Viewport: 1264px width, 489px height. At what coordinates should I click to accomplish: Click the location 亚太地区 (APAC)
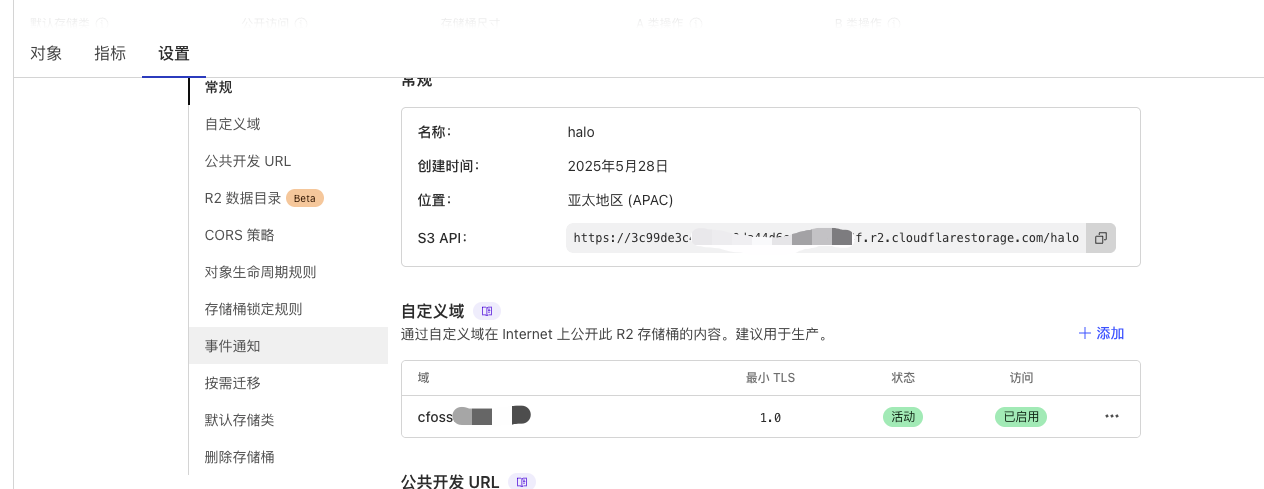620,200
